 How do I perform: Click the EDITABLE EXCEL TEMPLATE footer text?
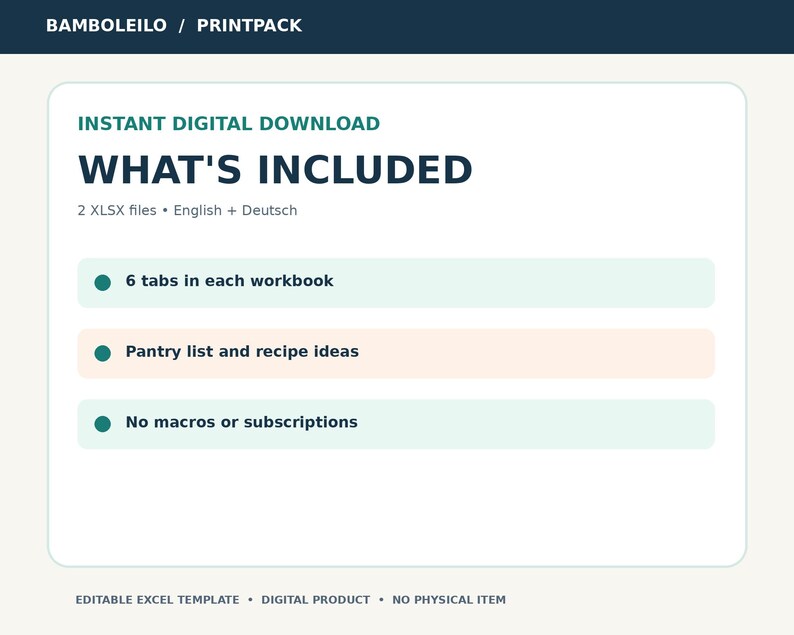coord(157,600)
